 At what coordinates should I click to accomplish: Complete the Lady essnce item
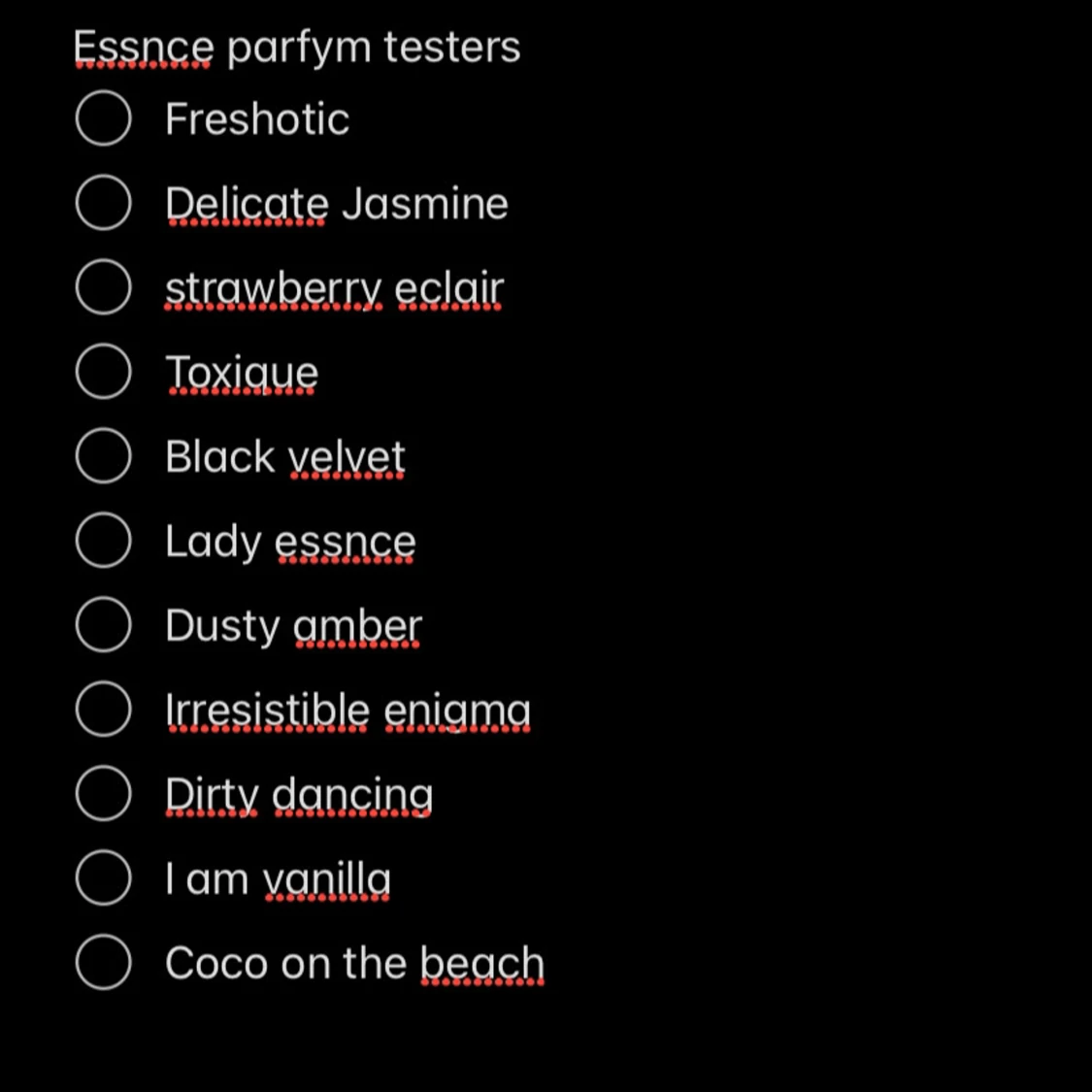click(103, 540)
